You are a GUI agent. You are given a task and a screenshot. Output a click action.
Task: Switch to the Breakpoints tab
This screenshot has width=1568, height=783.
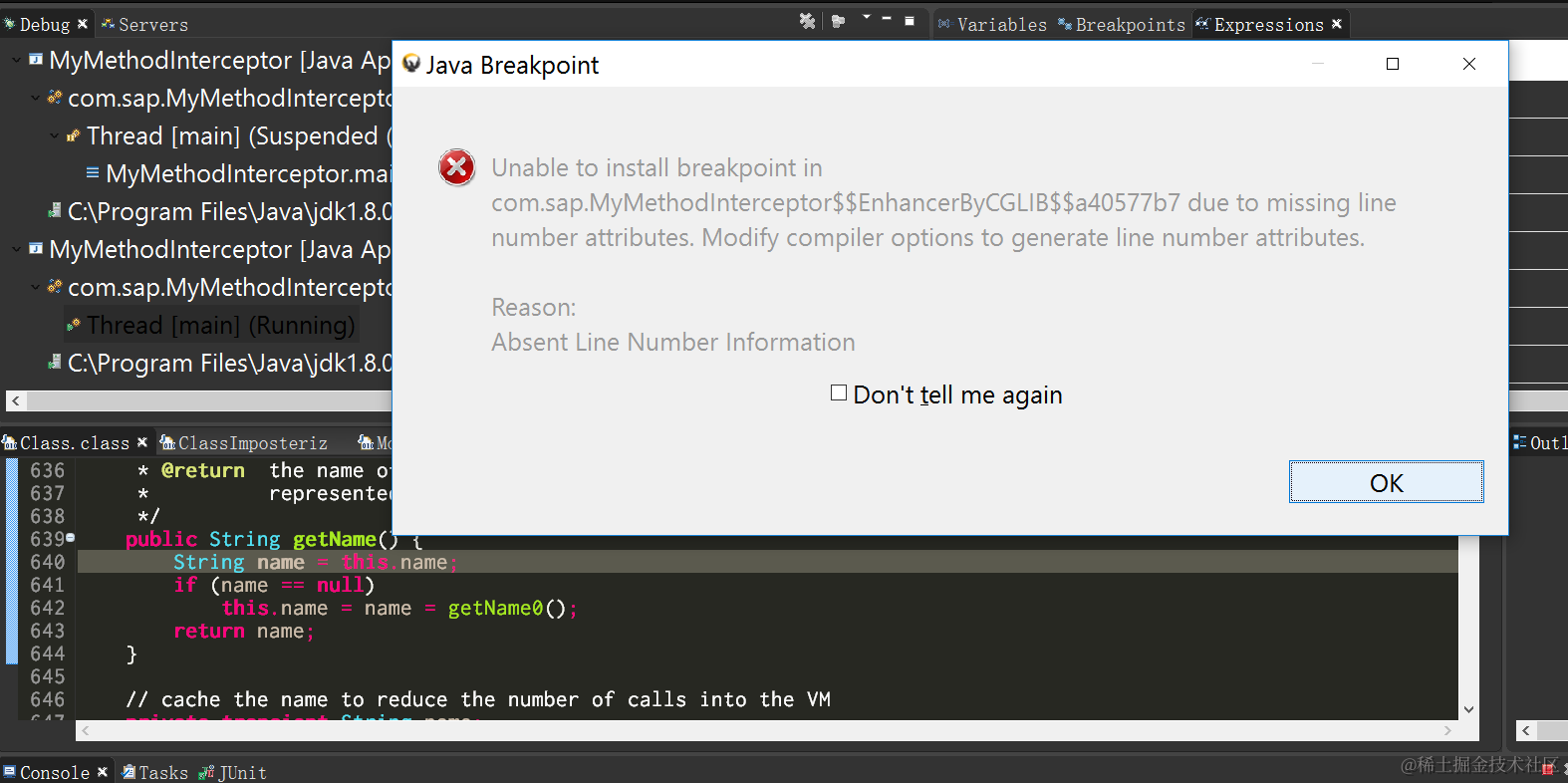pos(1122,24)
